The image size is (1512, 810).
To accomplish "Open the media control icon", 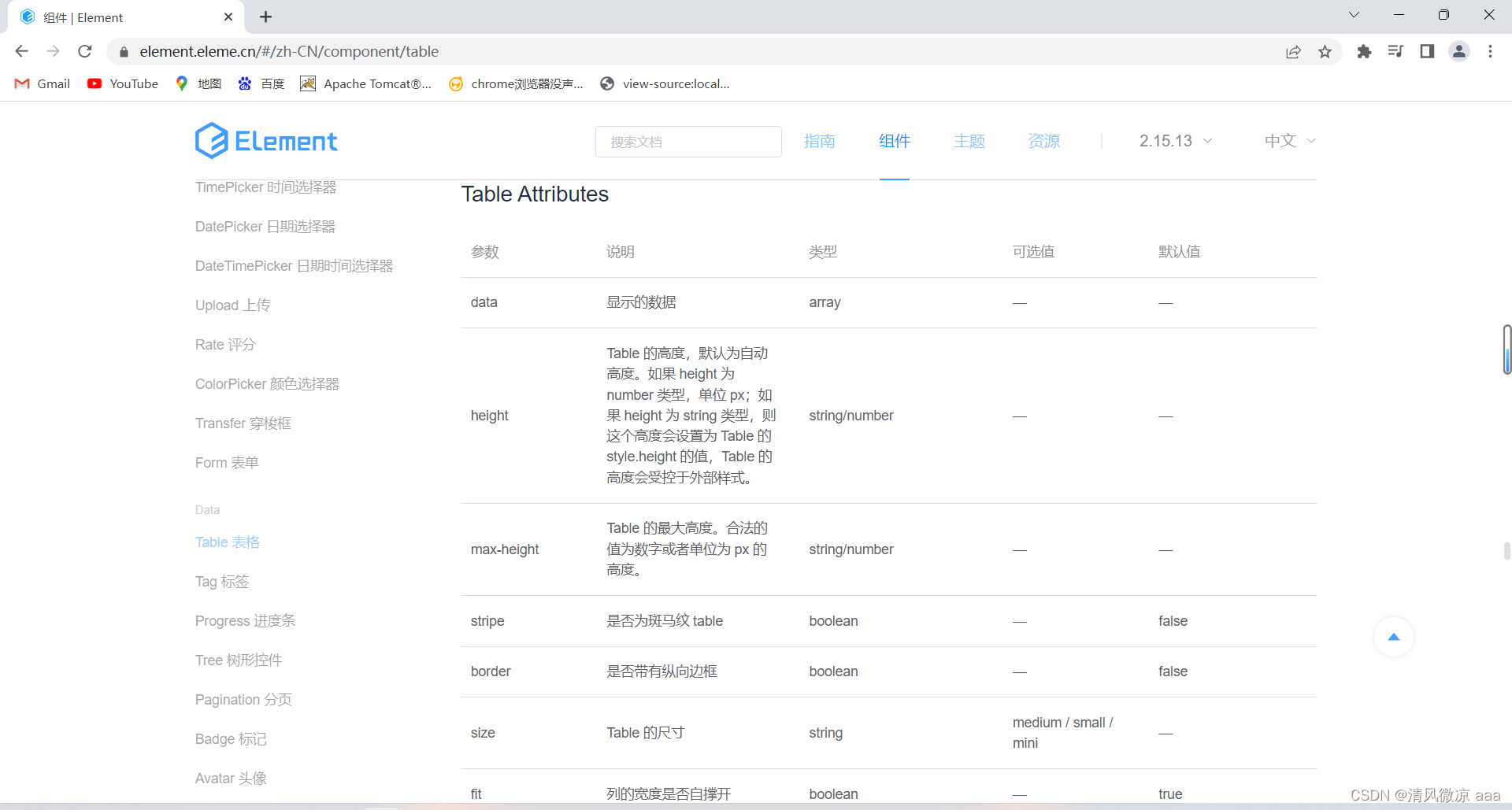I will click(x=1395, y=51).
